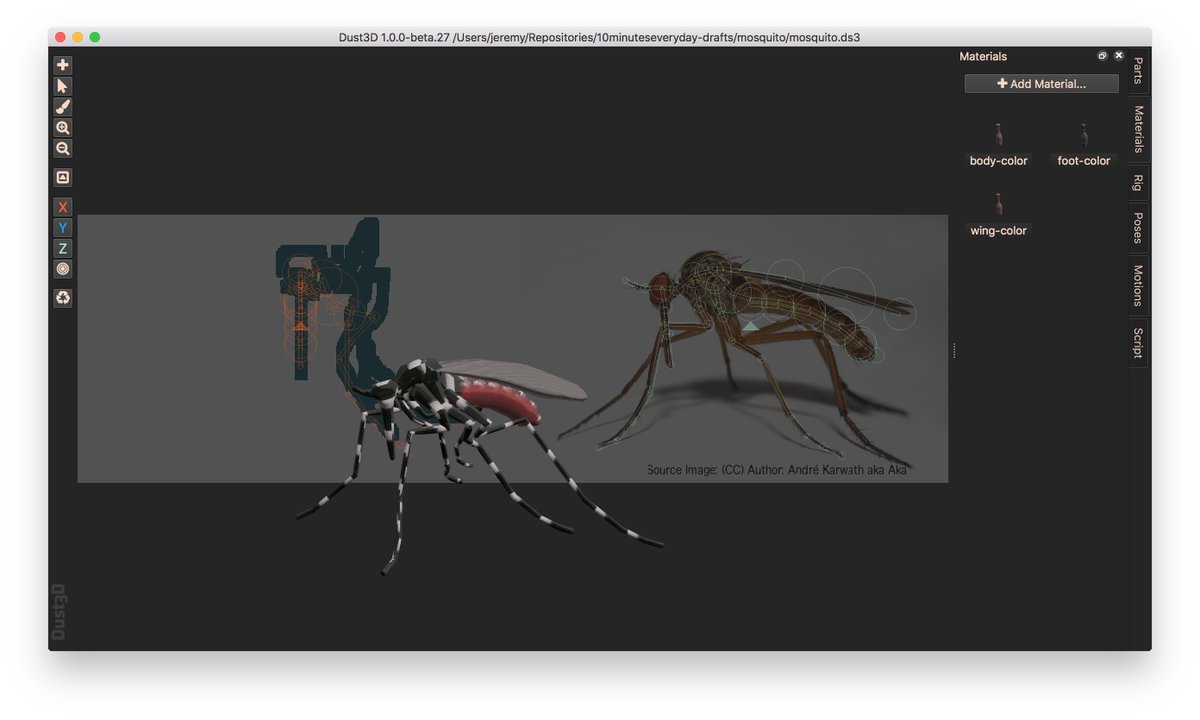The image size is (1200, 720).
Task: Open the change reference image tool
Action: tap(63, 178)
